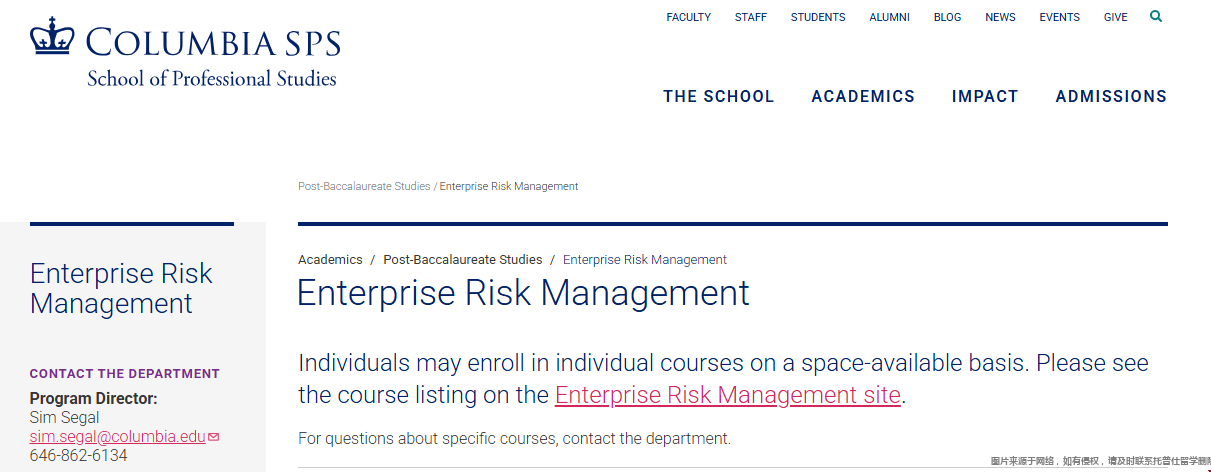The height and width of the screenshot is (472, 1211).
Task: Open the Blog link
Action: point(947,17)
